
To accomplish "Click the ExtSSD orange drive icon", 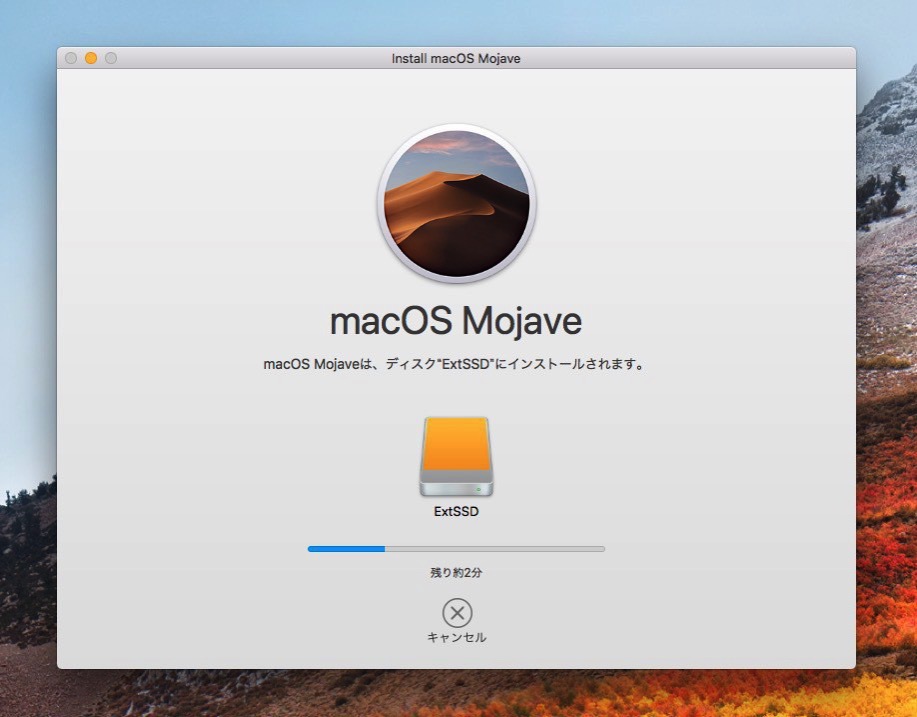I will (x=456, y=456).
